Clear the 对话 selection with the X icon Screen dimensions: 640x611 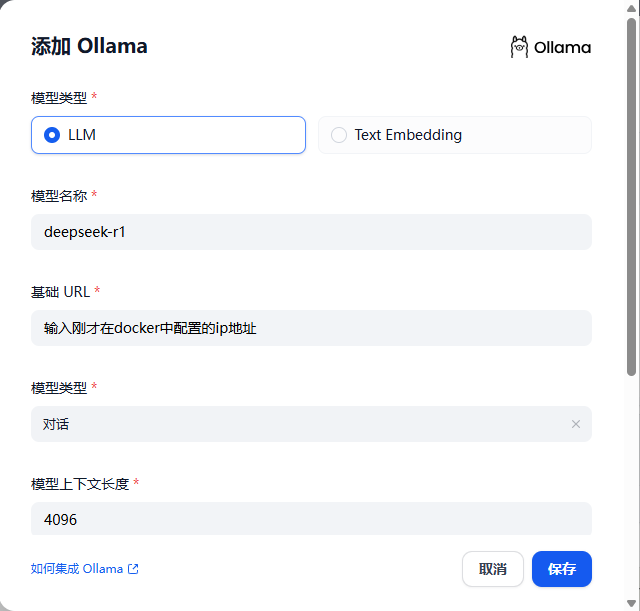click(x=576, y=424)
